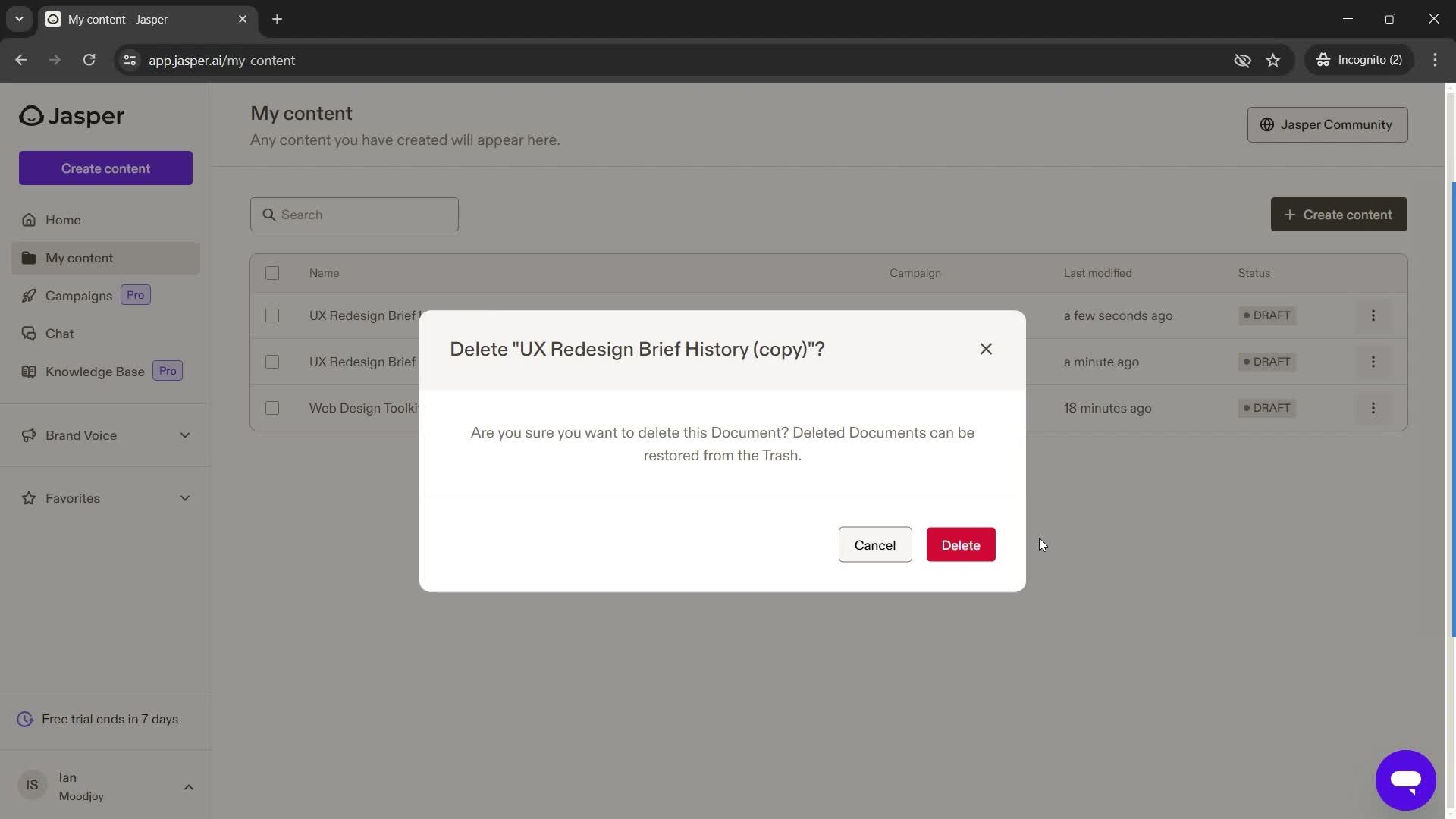The width and height of the screenshot is (1456, 819).
Task: Close the delete confirmation dialog
Action: pyautogui.click(x=985, y=350)
